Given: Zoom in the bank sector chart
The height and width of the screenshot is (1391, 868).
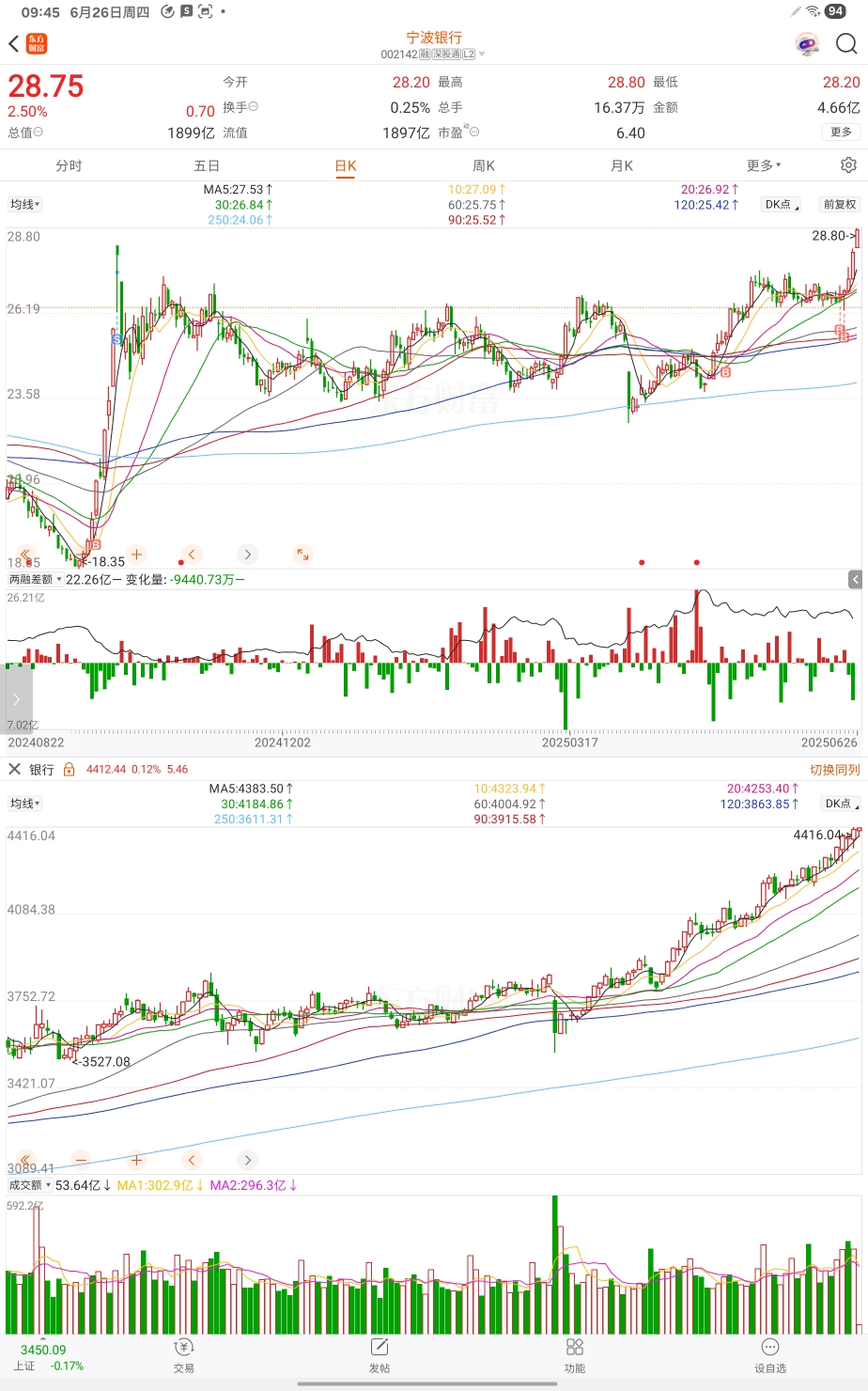Looking at the screenshot, I should pos(136,1160).
